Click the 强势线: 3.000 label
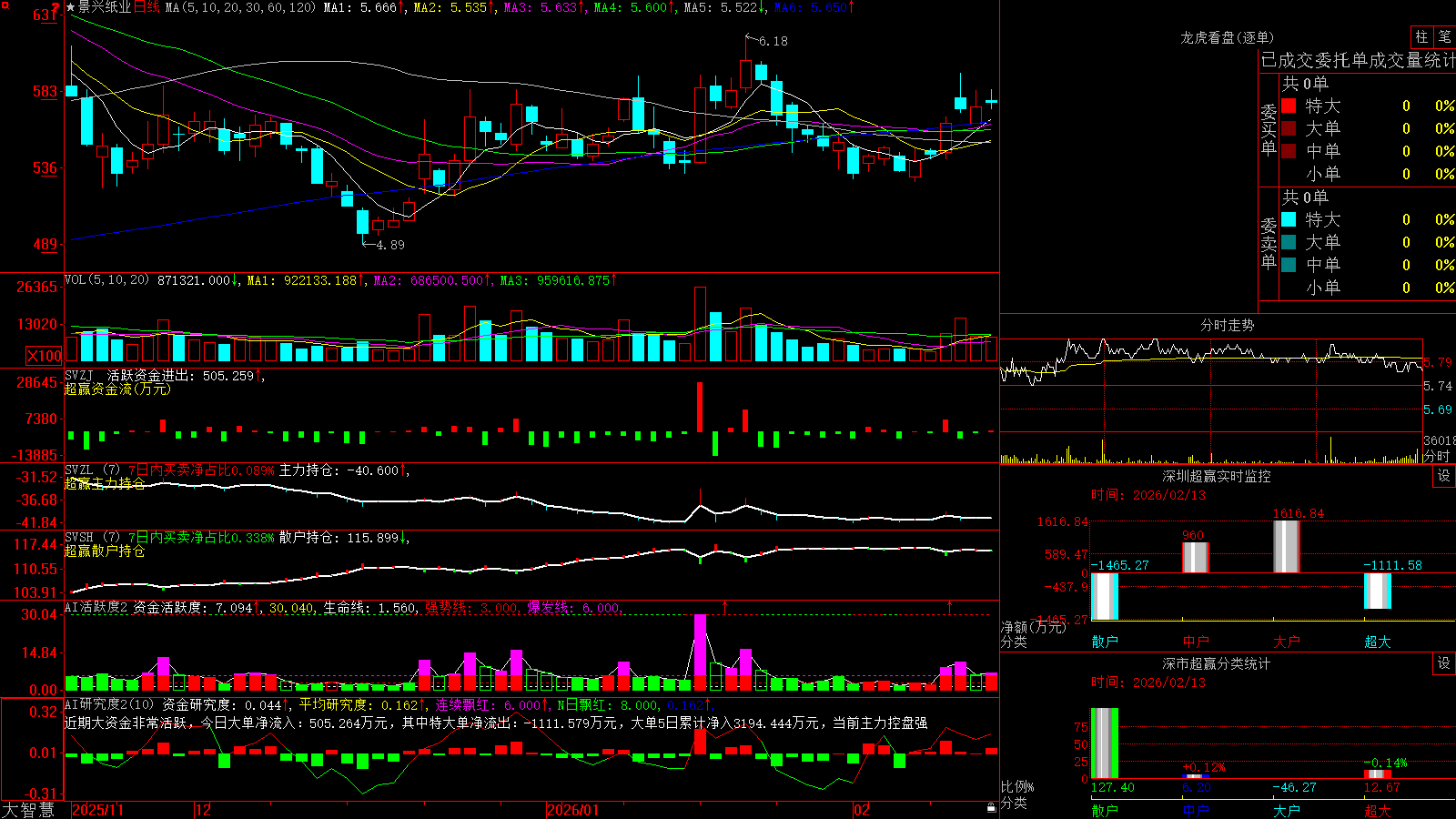Screen dimensions: 1456x819 [x=471, y=607]
